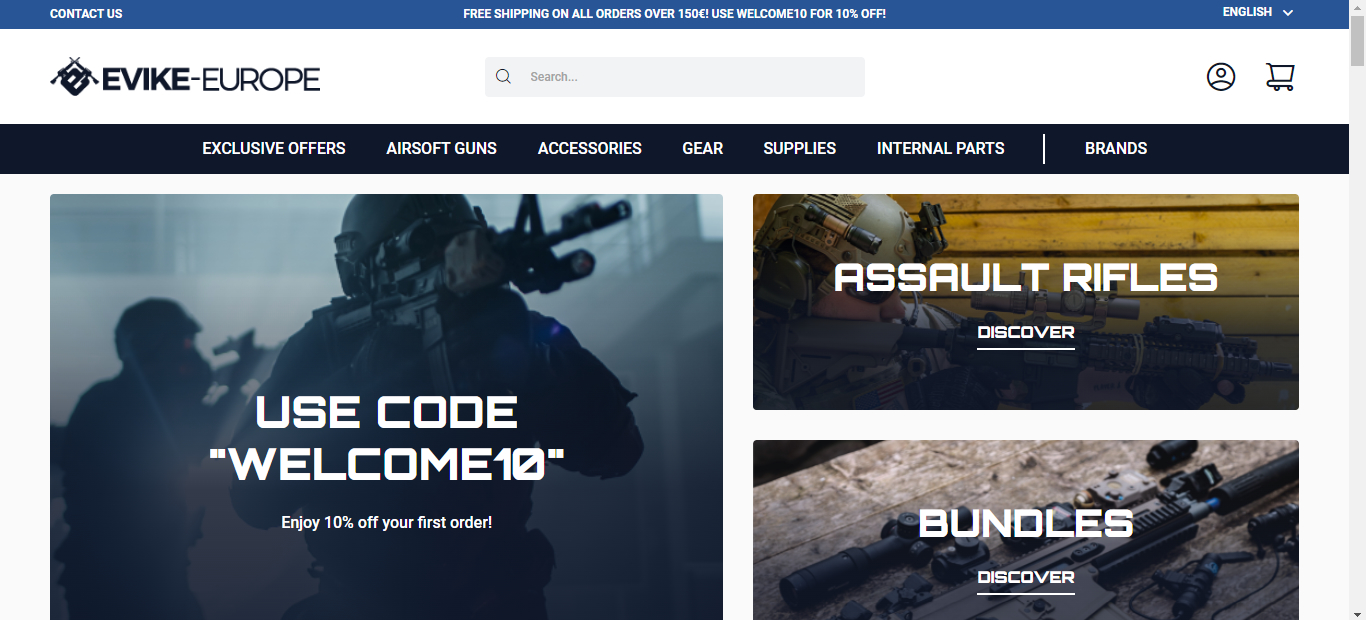Image resolution: width=1366 pixels, height=620 pixels.
Task: Click the Contact Us link
Action: coord(85,13)
